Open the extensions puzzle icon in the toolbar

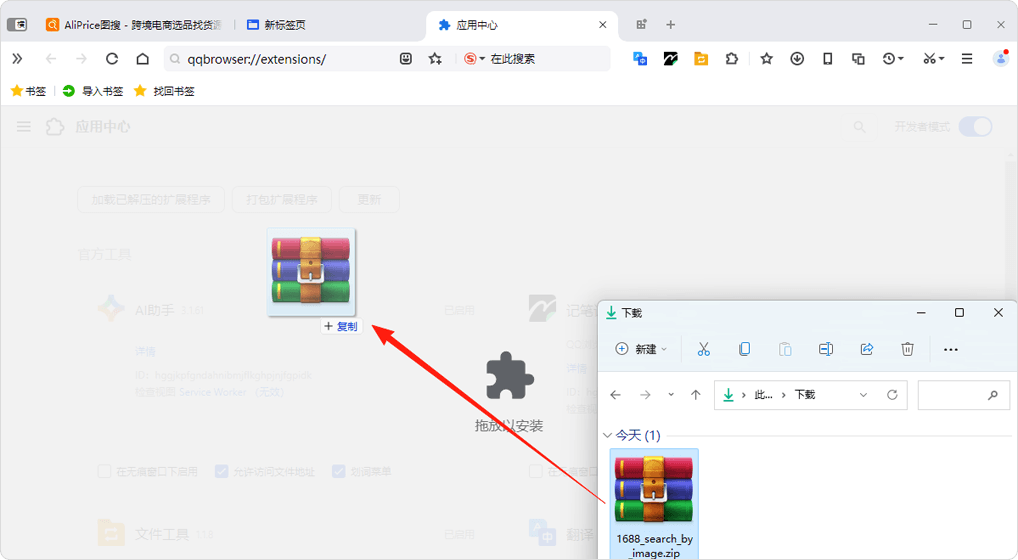[732, 59]
